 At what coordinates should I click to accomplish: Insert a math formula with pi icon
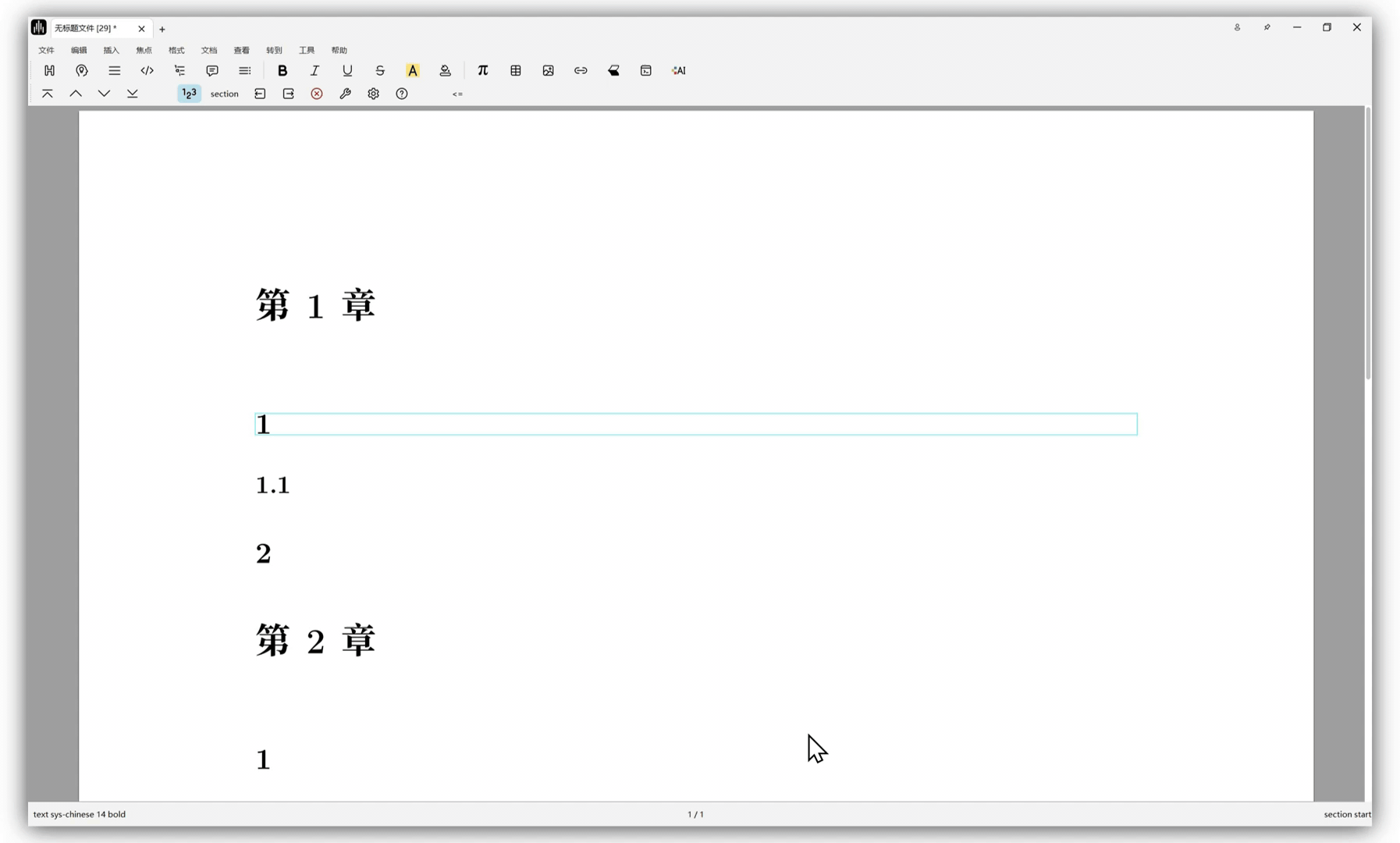coord(482,70)
